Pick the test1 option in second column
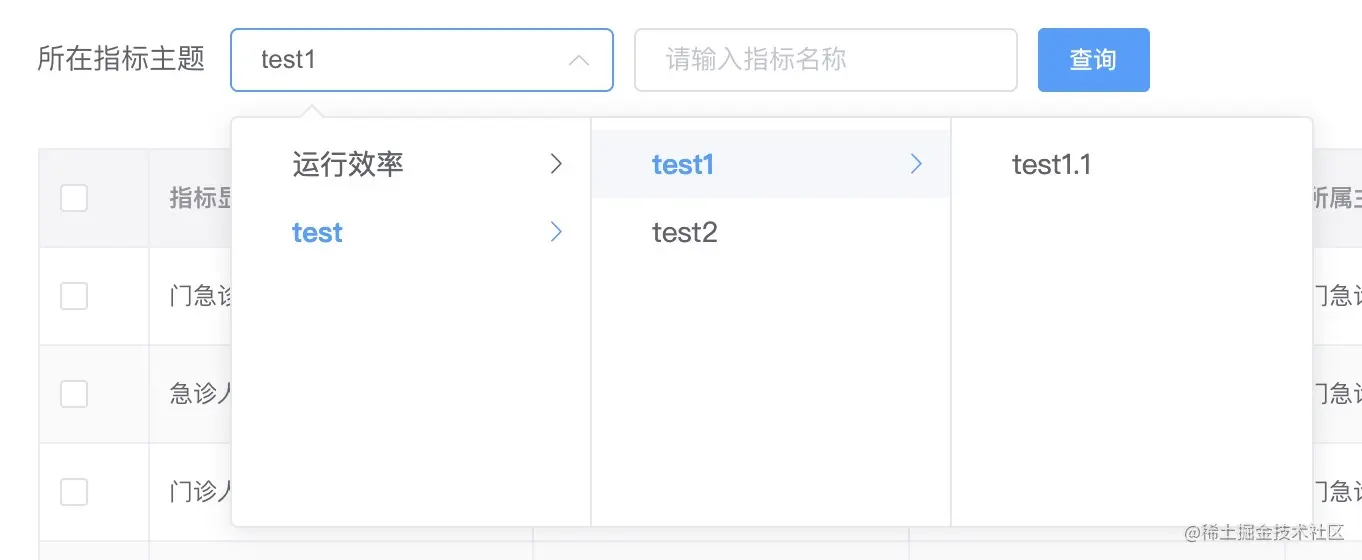 683,164
